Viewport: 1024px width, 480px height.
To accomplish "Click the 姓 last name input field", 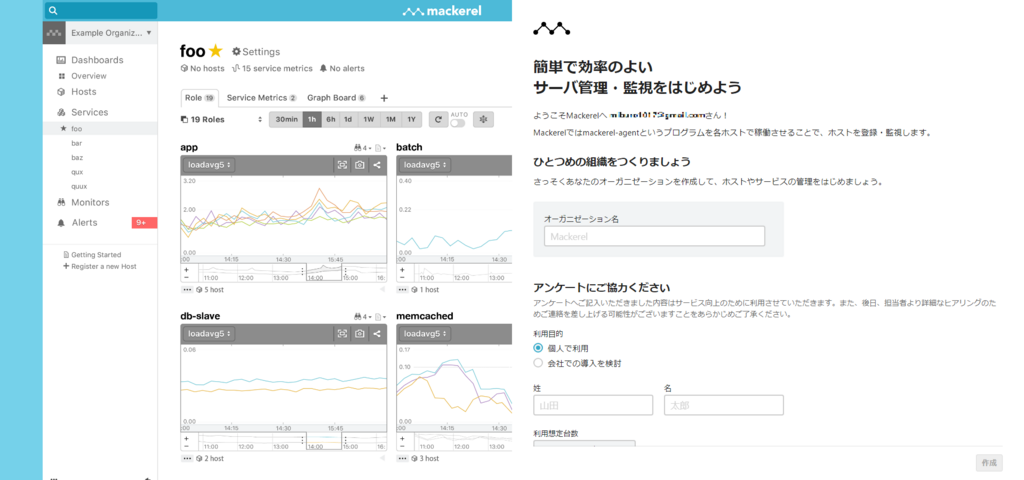I will (593, 405).
